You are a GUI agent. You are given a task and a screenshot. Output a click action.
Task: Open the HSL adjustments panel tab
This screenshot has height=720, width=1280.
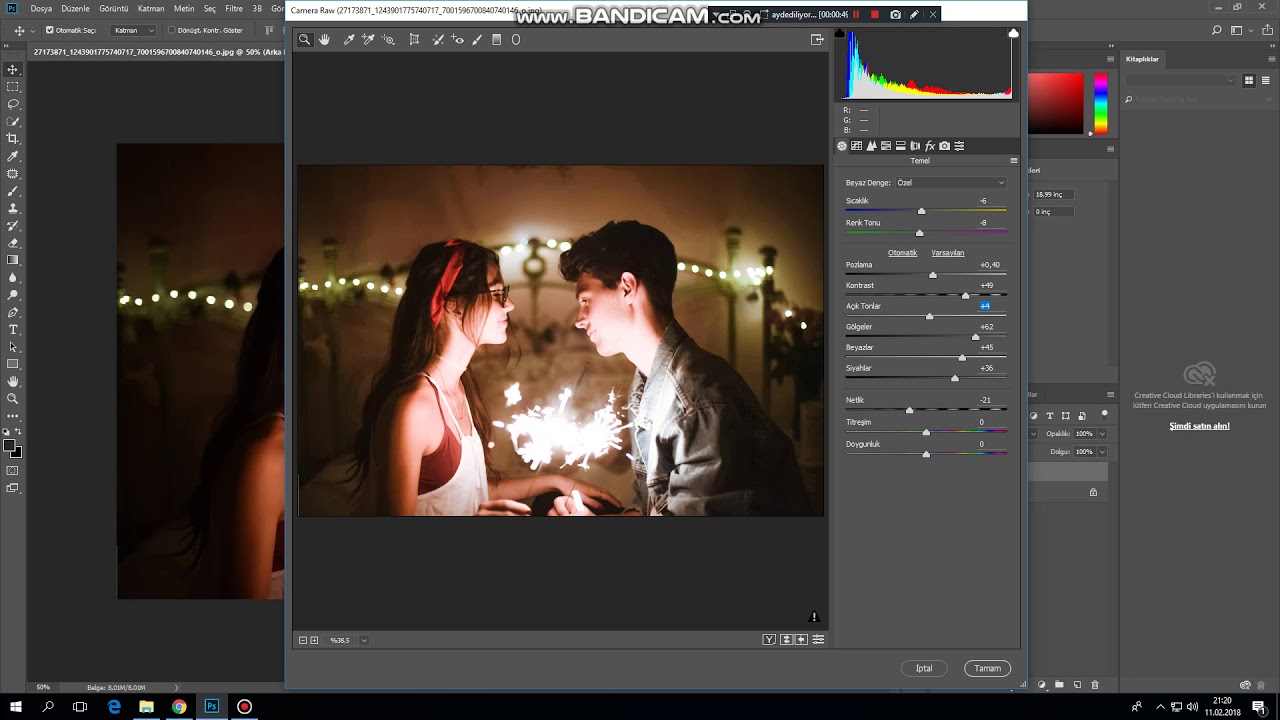(x=886, y=146)
